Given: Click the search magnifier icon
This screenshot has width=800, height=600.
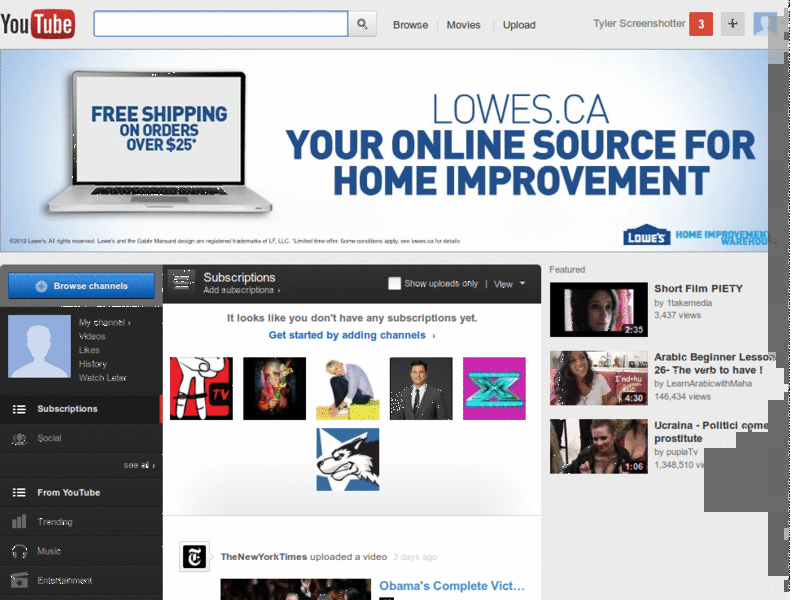Looking at the screenshot, I should pyautogui.click(x=361, y=22).
